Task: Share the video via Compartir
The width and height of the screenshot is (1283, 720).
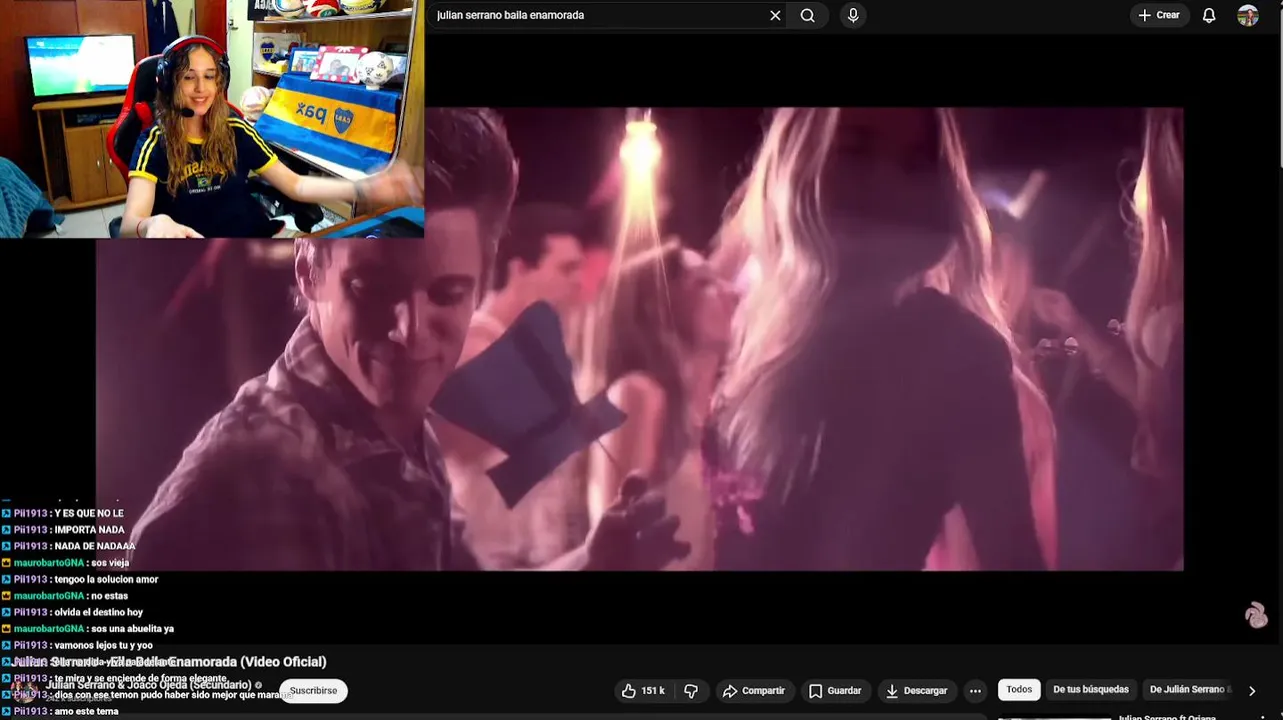Action: [754, 691]
